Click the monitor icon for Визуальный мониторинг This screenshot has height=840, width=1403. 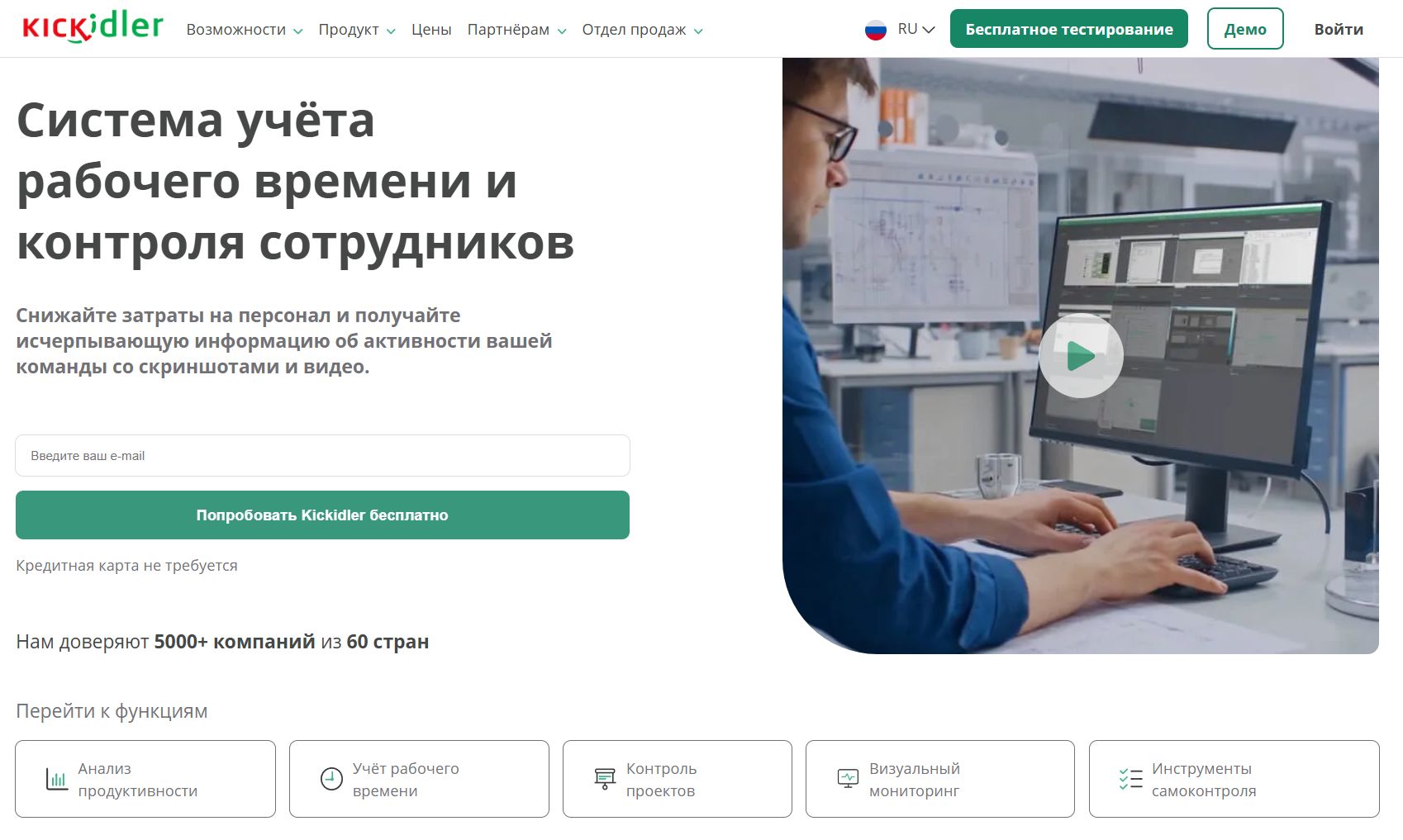[848, 779]
